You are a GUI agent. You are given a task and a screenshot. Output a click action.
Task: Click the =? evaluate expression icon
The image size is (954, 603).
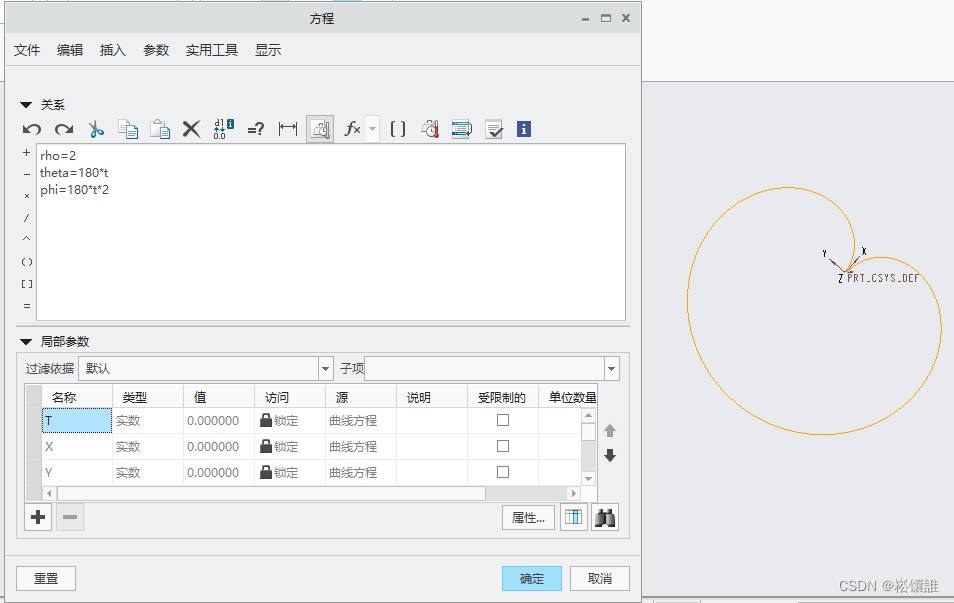click(x=256, y=129)
